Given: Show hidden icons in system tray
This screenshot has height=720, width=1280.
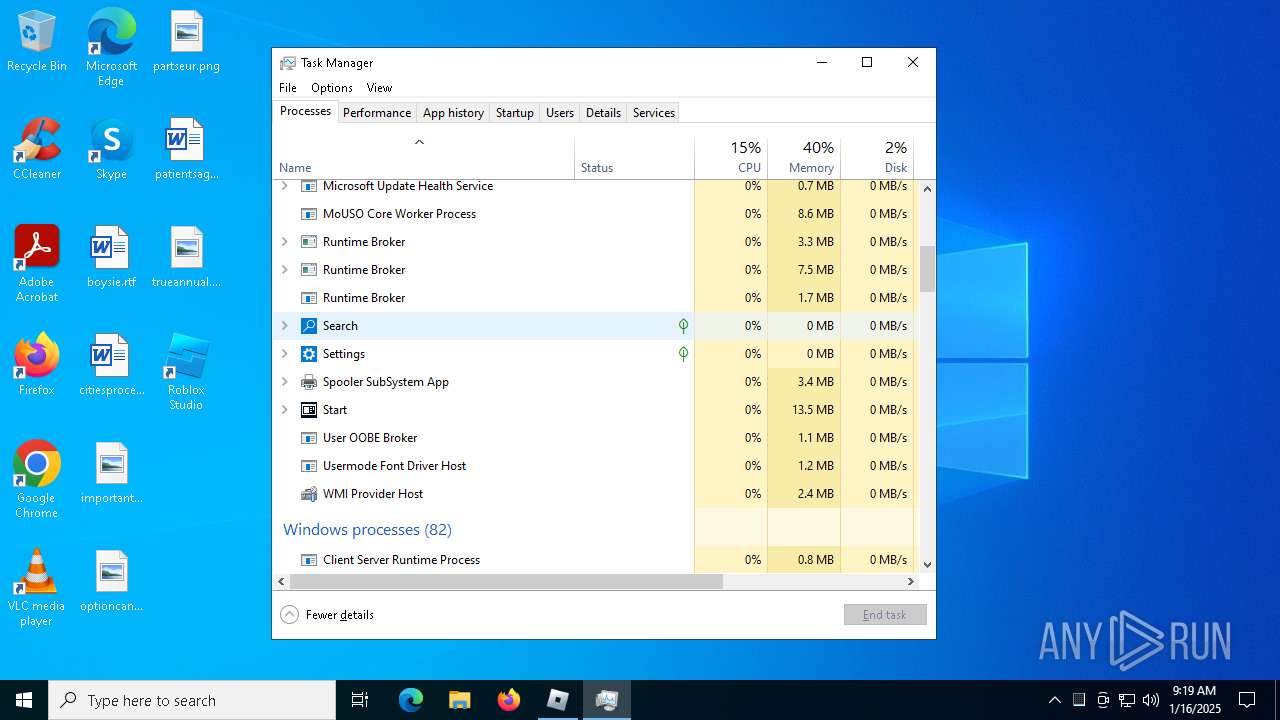Looking at the screenshot, I should [1055, 700].
